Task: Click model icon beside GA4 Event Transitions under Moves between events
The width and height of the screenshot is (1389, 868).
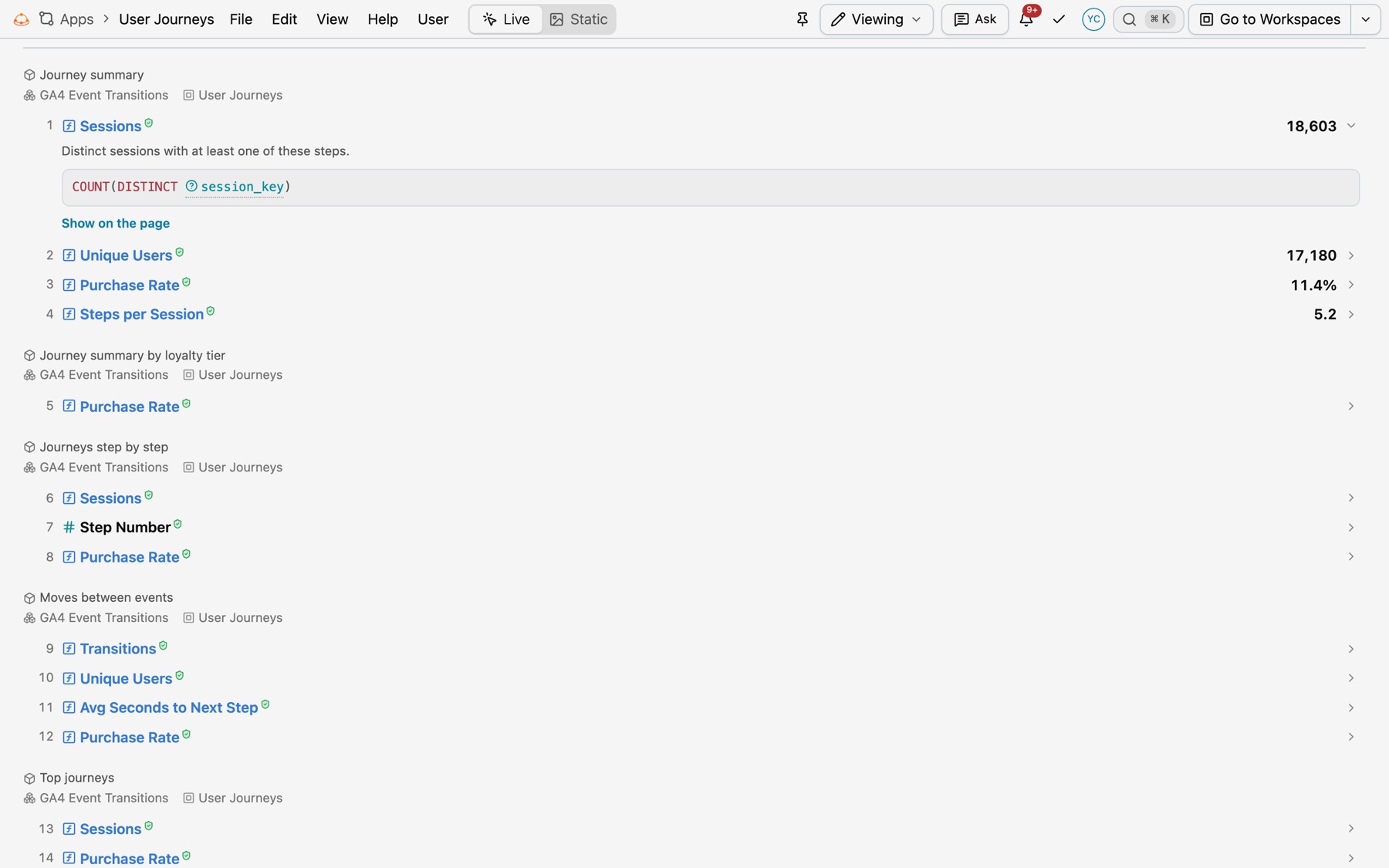Action: pos(29,618)
